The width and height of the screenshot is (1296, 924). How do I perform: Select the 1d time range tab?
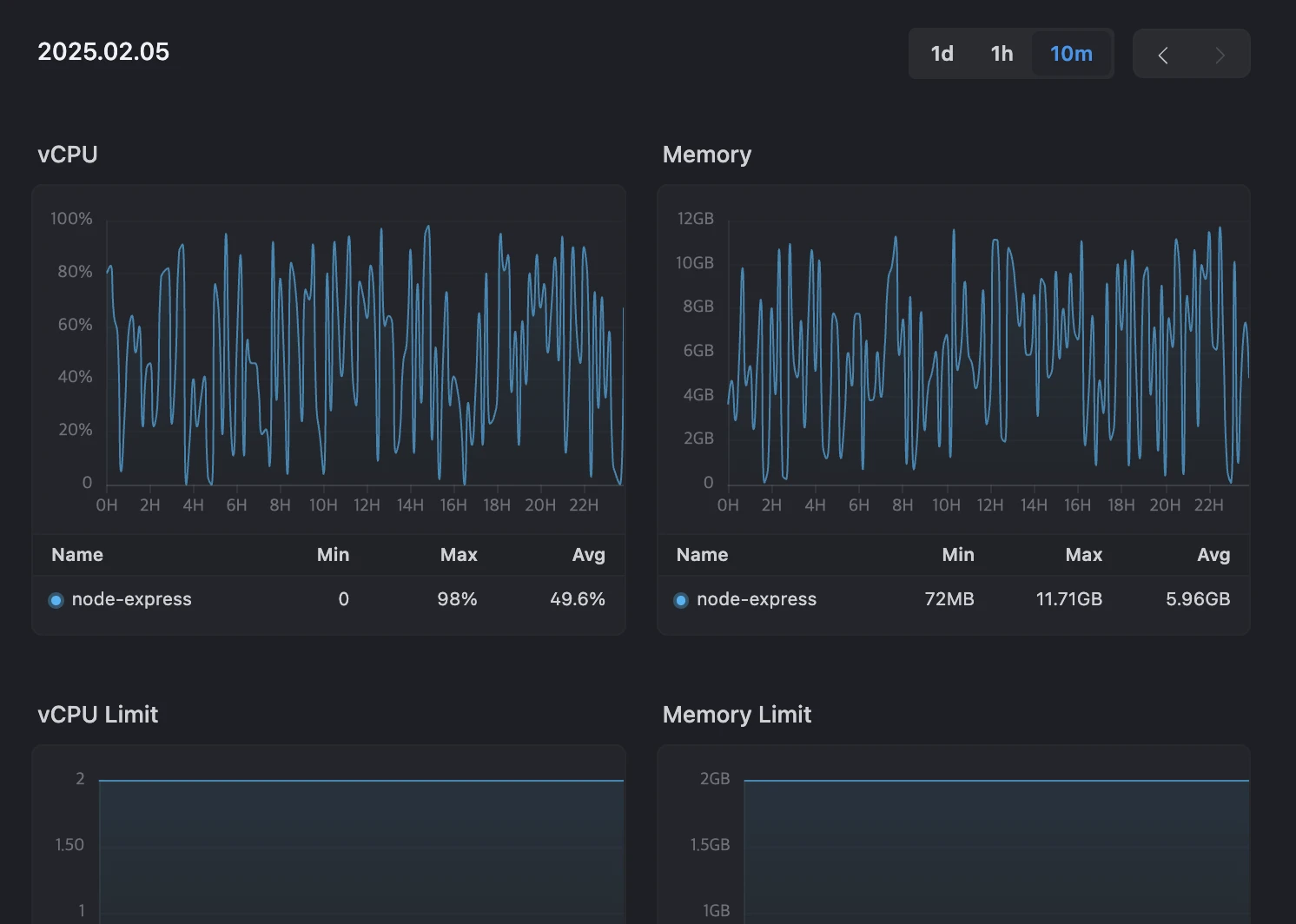pyautogui.click(x=942, y=53)
